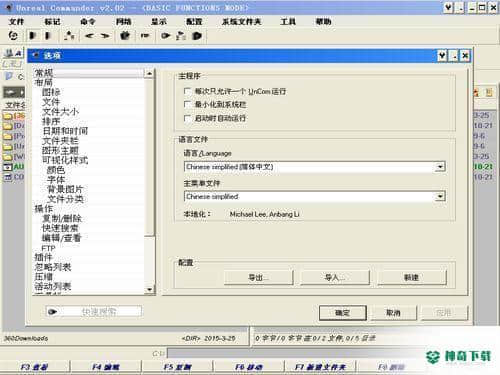Screen dimensions: 500x375
Task: Click the refresh icon in main toolbar
Action: (x=13, y=35)
